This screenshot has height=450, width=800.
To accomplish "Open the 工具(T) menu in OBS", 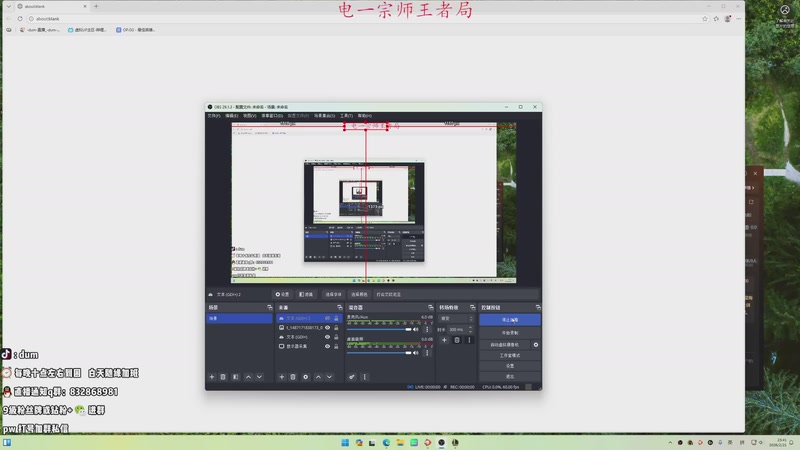I will coord(346,115).
